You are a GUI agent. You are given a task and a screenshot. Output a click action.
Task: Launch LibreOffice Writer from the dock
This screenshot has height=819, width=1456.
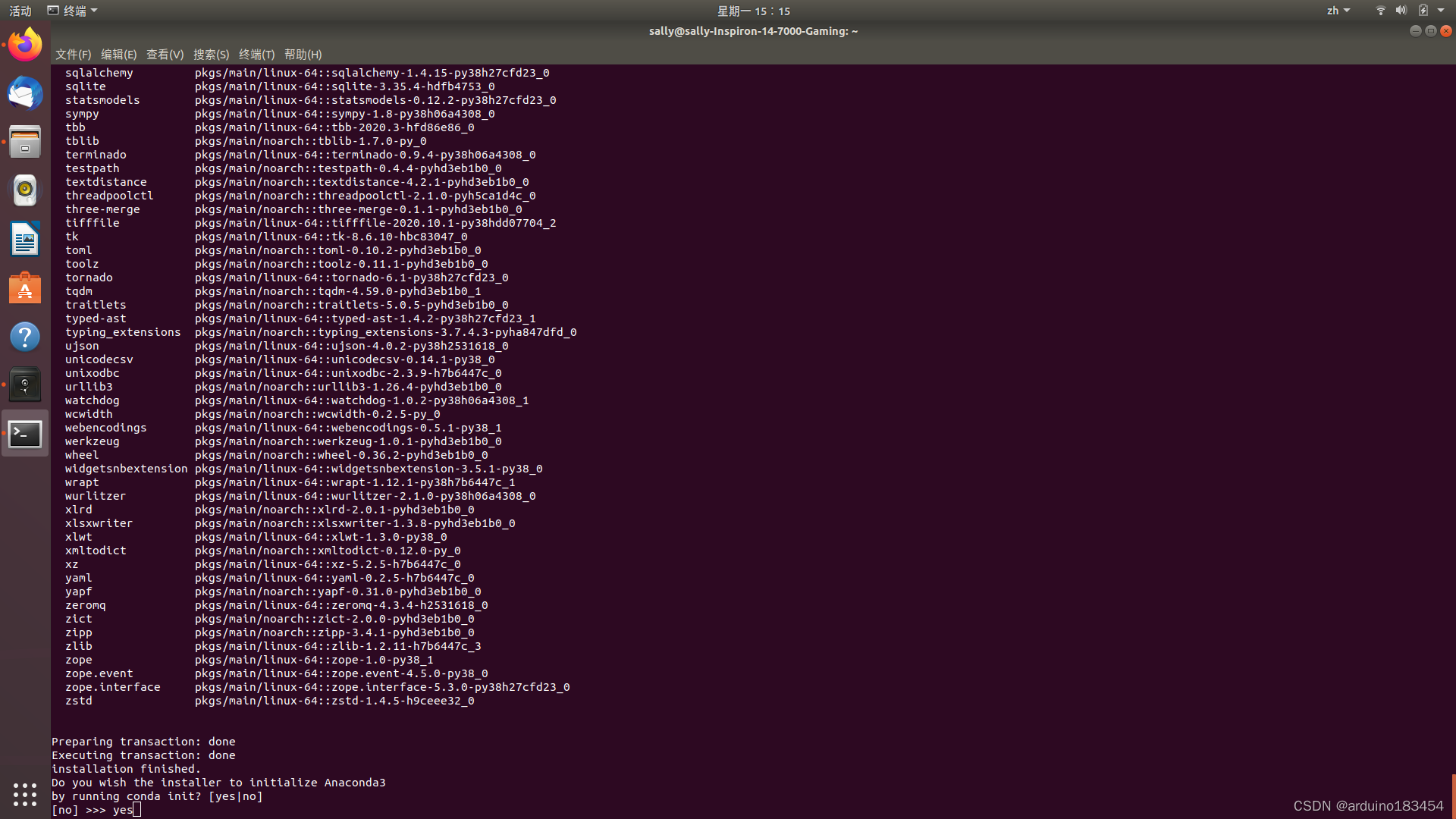[25, 240]
